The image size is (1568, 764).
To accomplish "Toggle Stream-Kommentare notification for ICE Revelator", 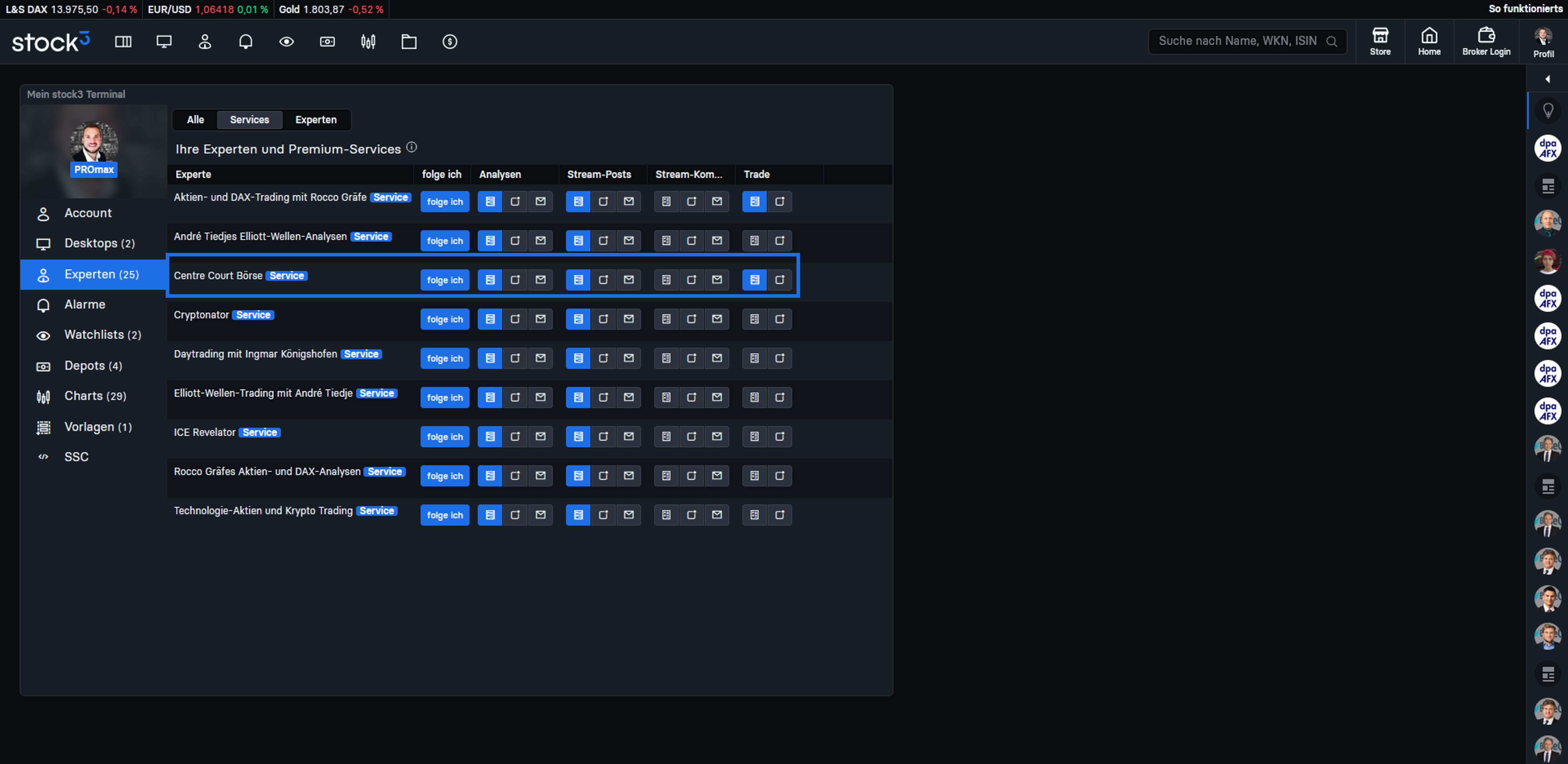I will (x=691, y=437).
